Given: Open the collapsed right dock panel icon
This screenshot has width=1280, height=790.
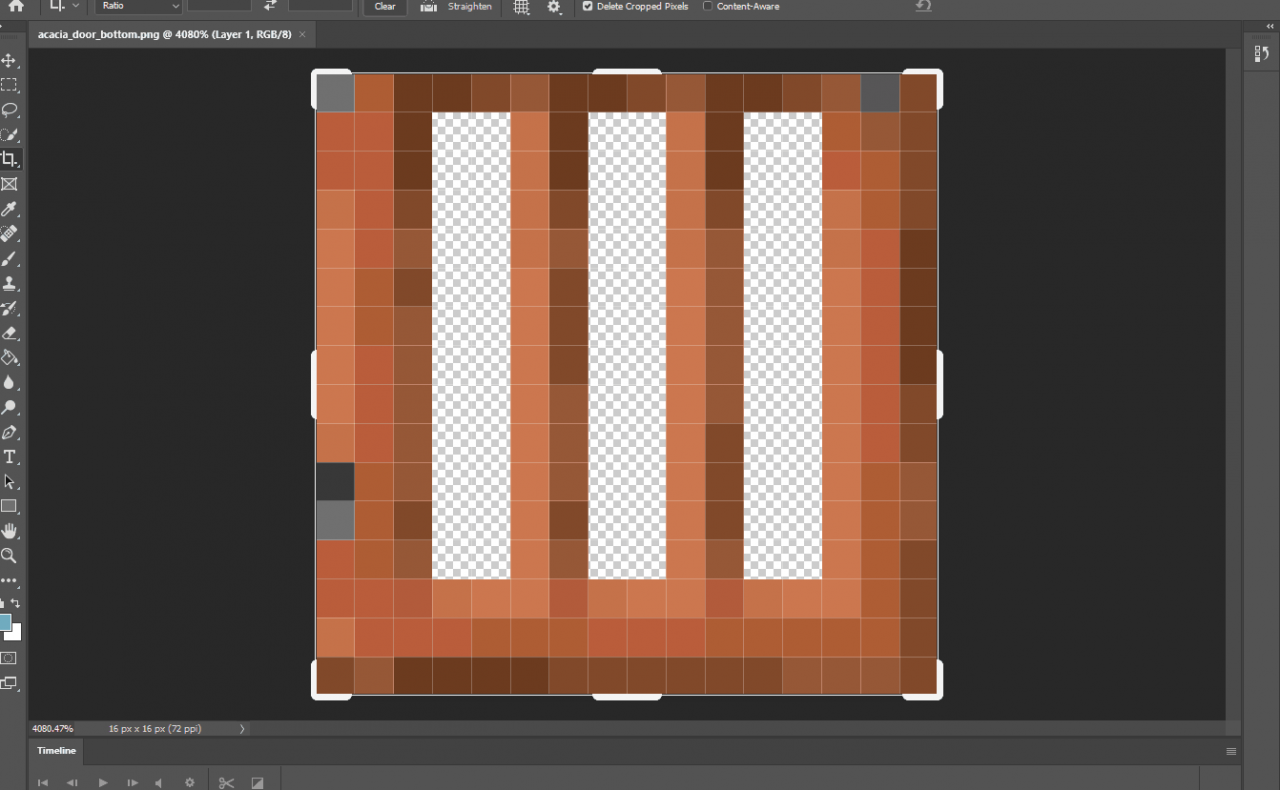Looking at the screenshot, I should point(1262,54).
